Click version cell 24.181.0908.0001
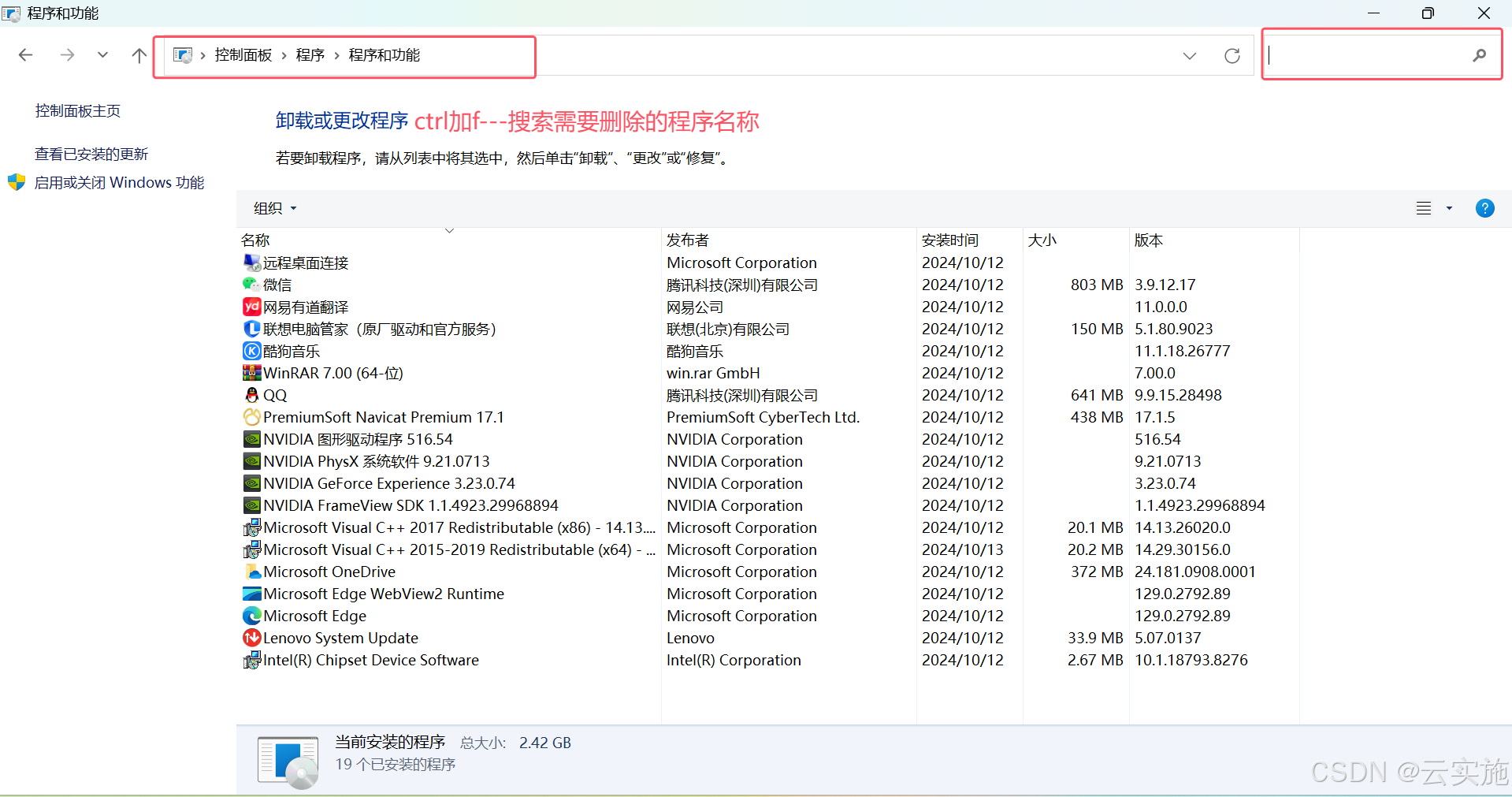Viewport: 1512px width, 797px height. (x=1195, y=572)
